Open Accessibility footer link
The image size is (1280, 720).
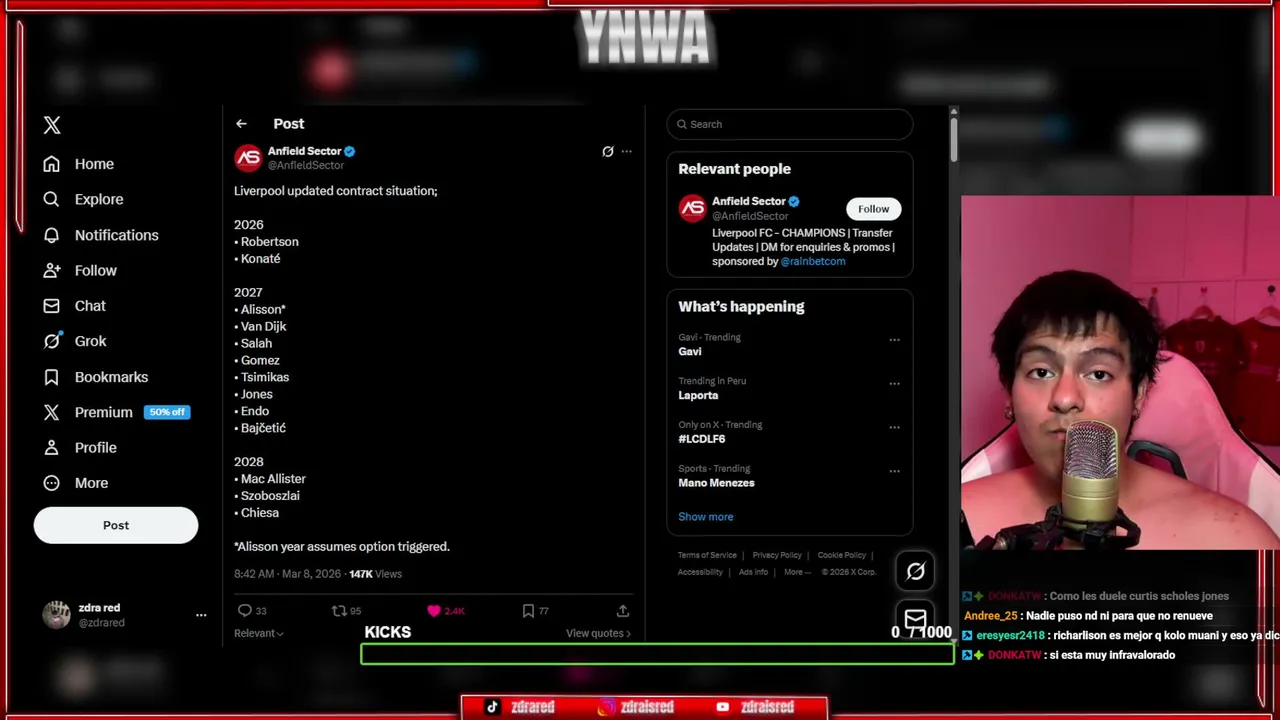pyautogui.click(x=700, y=572)
